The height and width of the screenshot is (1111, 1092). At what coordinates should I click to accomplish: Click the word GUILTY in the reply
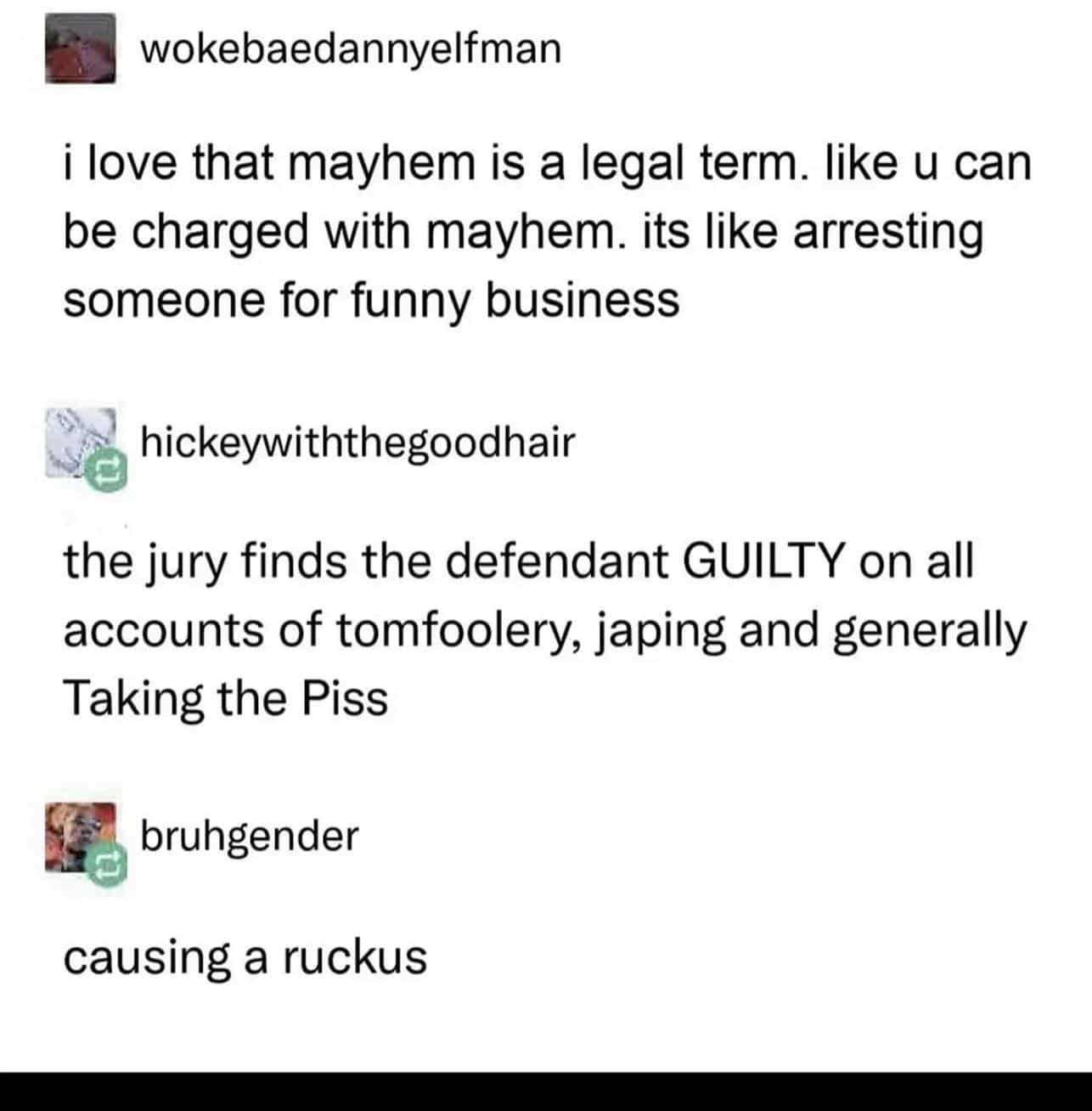point(763,561)
